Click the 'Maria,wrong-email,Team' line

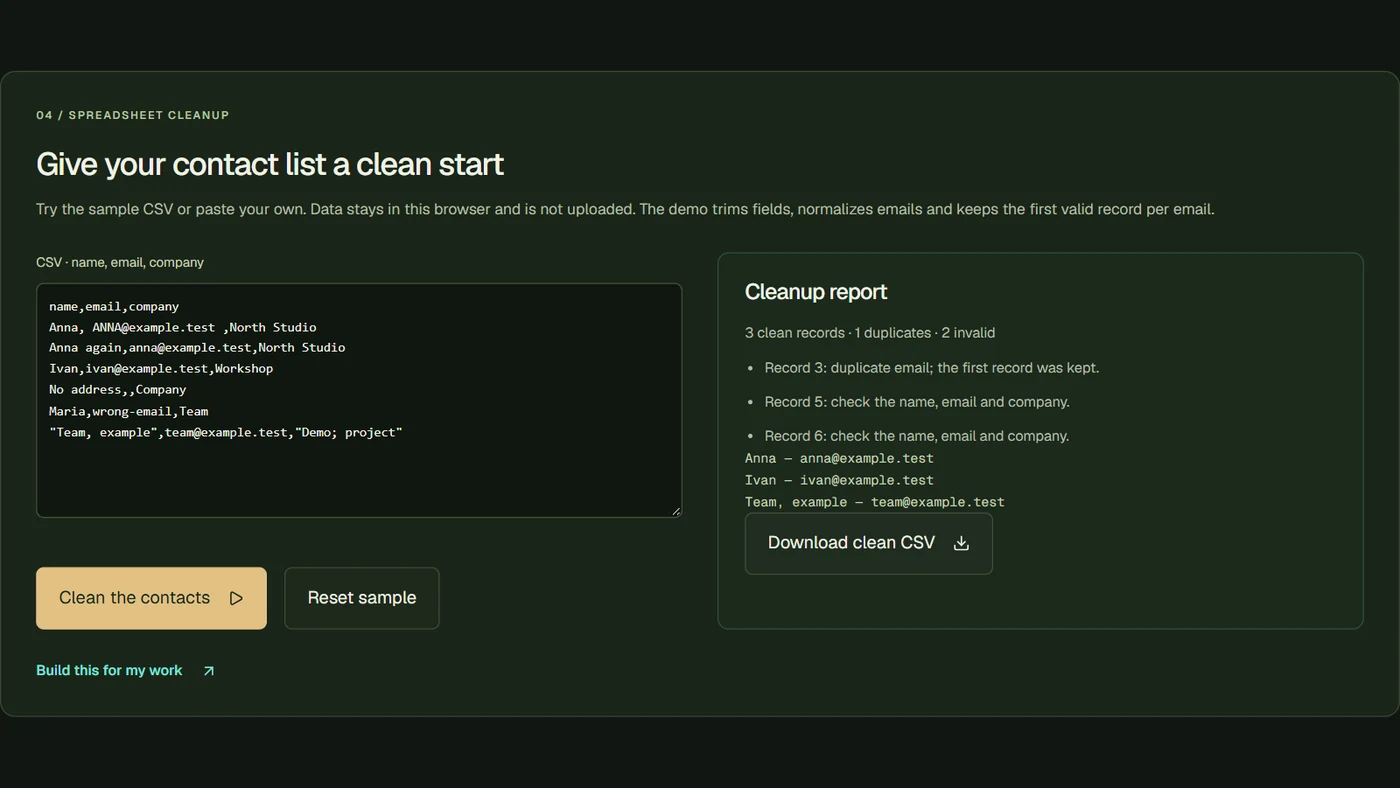click(129, 411)
